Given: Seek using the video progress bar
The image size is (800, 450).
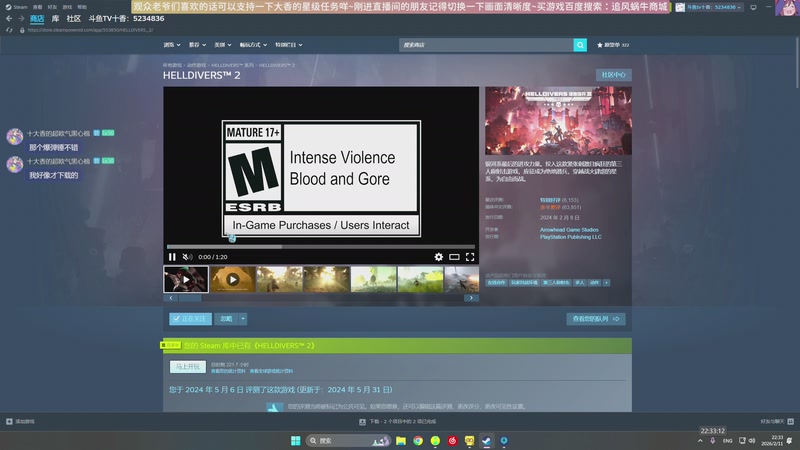Looking at the screenshot, I should click(x=321, y=246).
